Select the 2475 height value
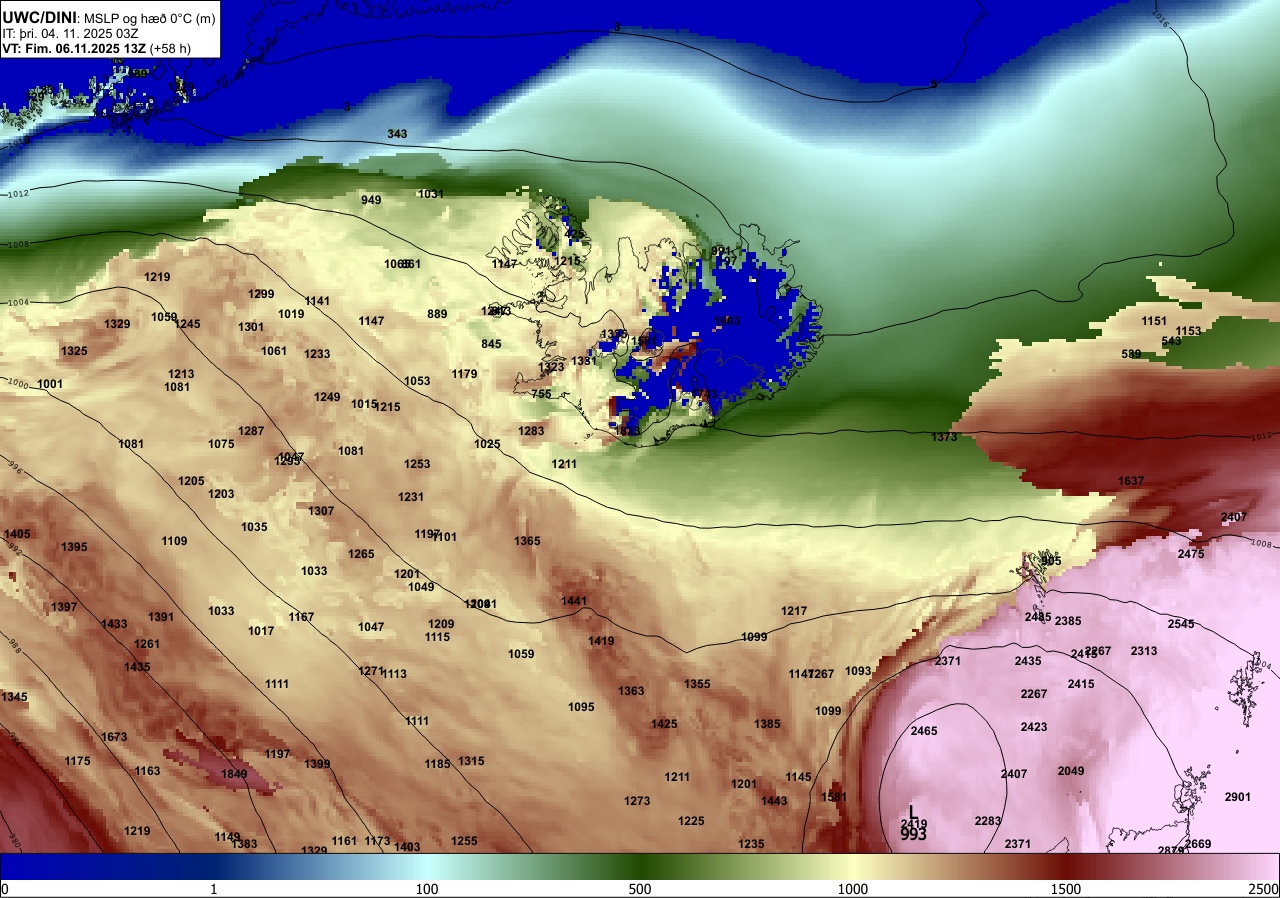This screenshot has width=1280, height=898. [1191, 554]
